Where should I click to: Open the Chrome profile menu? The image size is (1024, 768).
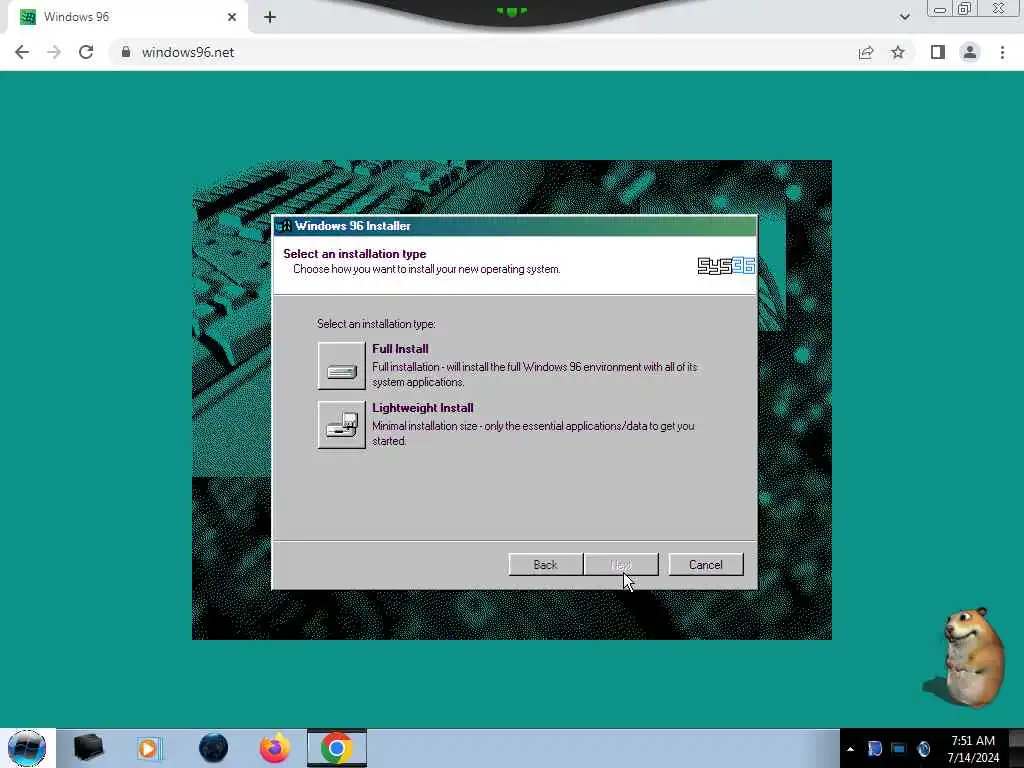(970, 52)
